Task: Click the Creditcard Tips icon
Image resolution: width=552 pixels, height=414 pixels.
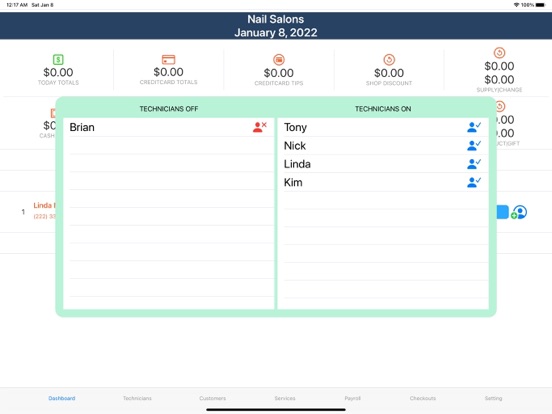Action: [279, 59]
